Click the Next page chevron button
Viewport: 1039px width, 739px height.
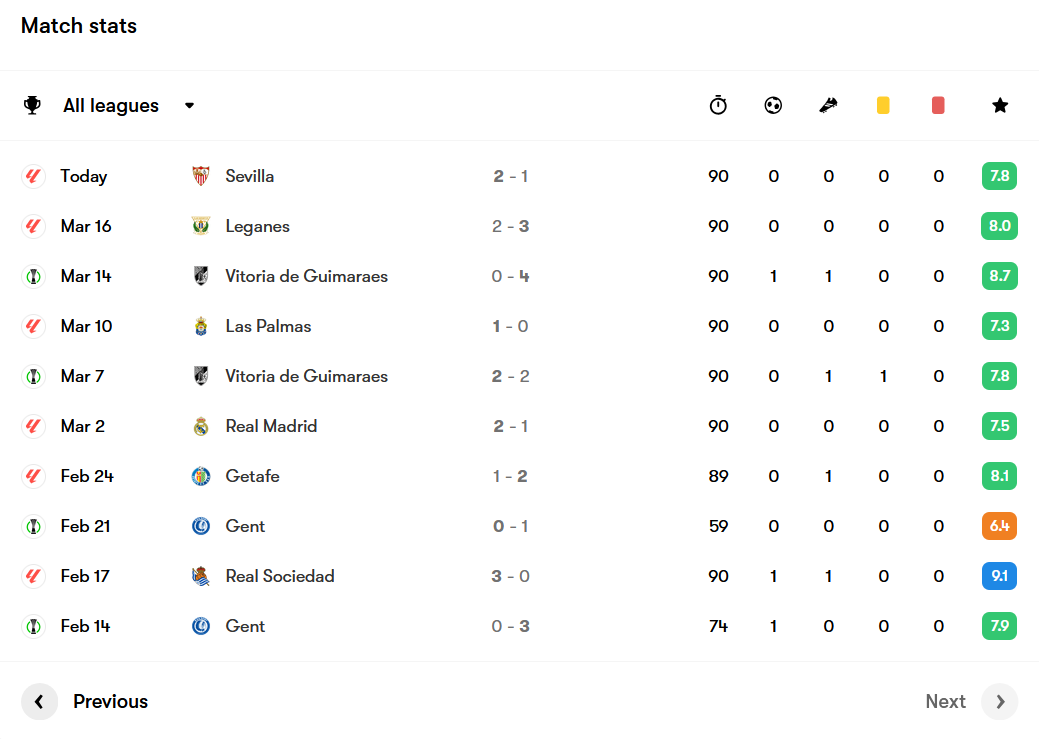(x=1000, y=701)
